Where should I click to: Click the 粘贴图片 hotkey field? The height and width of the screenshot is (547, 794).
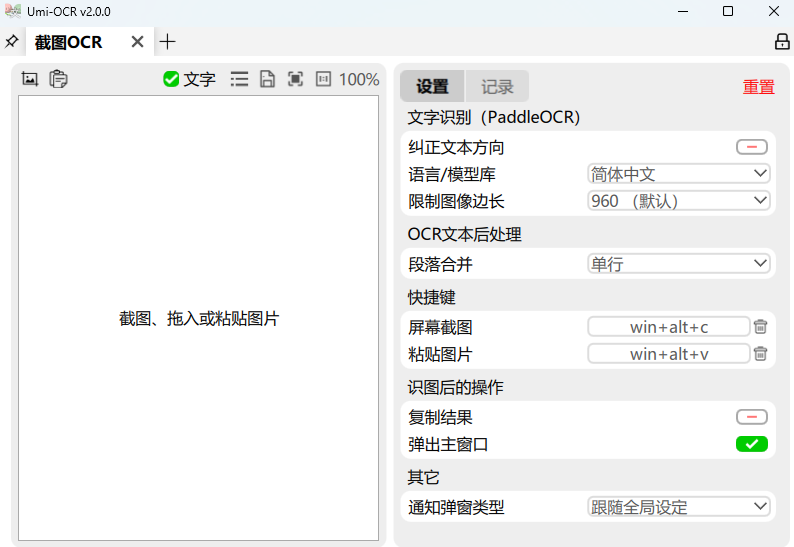point(668,354)
